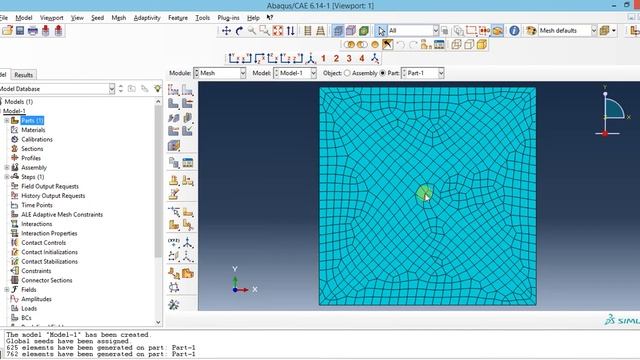
Task: Open the color code dialog icon
Action: (531, 31)
